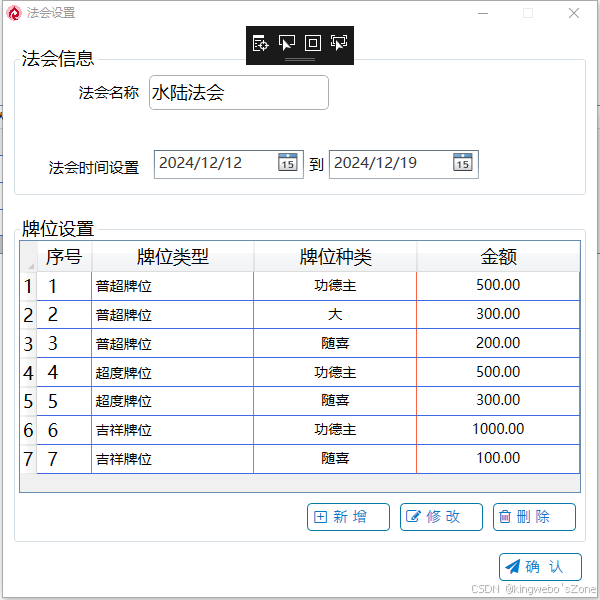Click the 新增 add button
Screen dimensions: 600x600
[348, 517]
